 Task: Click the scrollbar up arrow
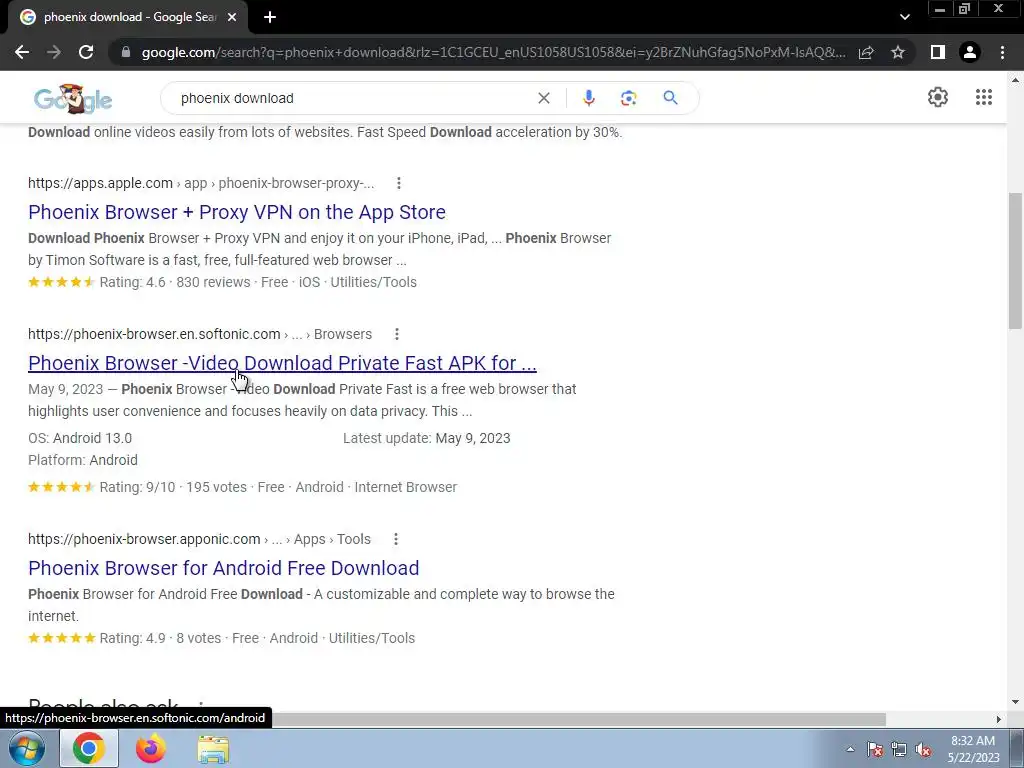[1016, 80]
